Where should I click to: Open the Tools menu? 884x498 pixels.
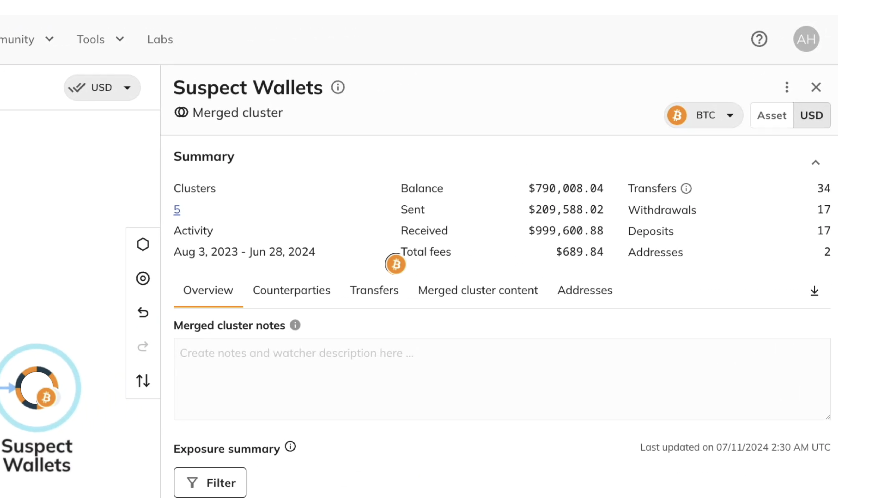pyautogui.click(x=100, y=39)
